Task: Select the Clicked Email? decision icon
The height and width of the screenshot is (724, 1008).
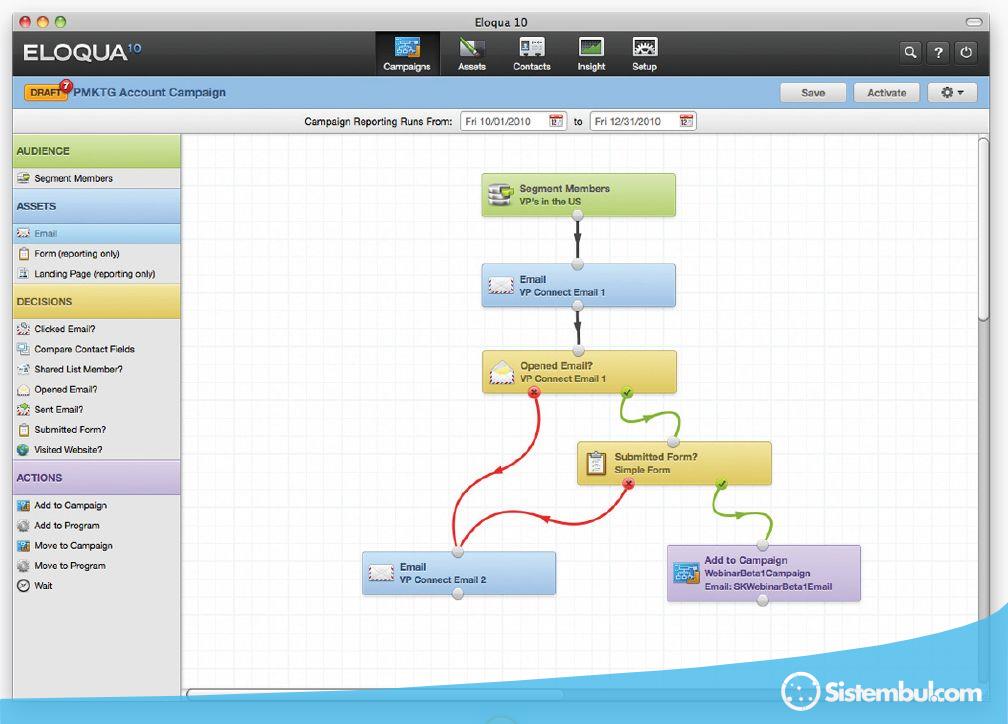Action: 23,329
